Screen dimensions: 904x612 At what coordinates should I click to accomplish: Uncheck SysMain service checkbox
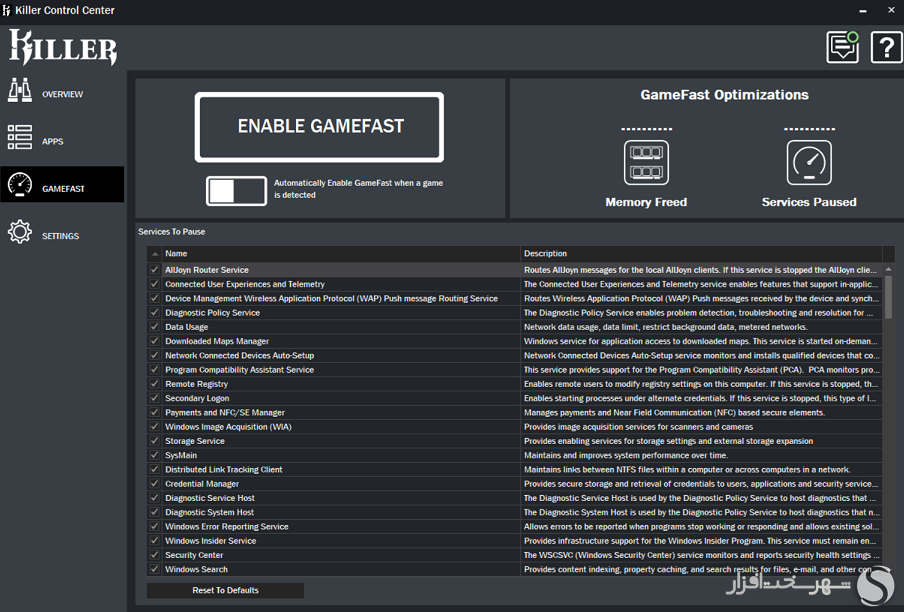[154, 455]
